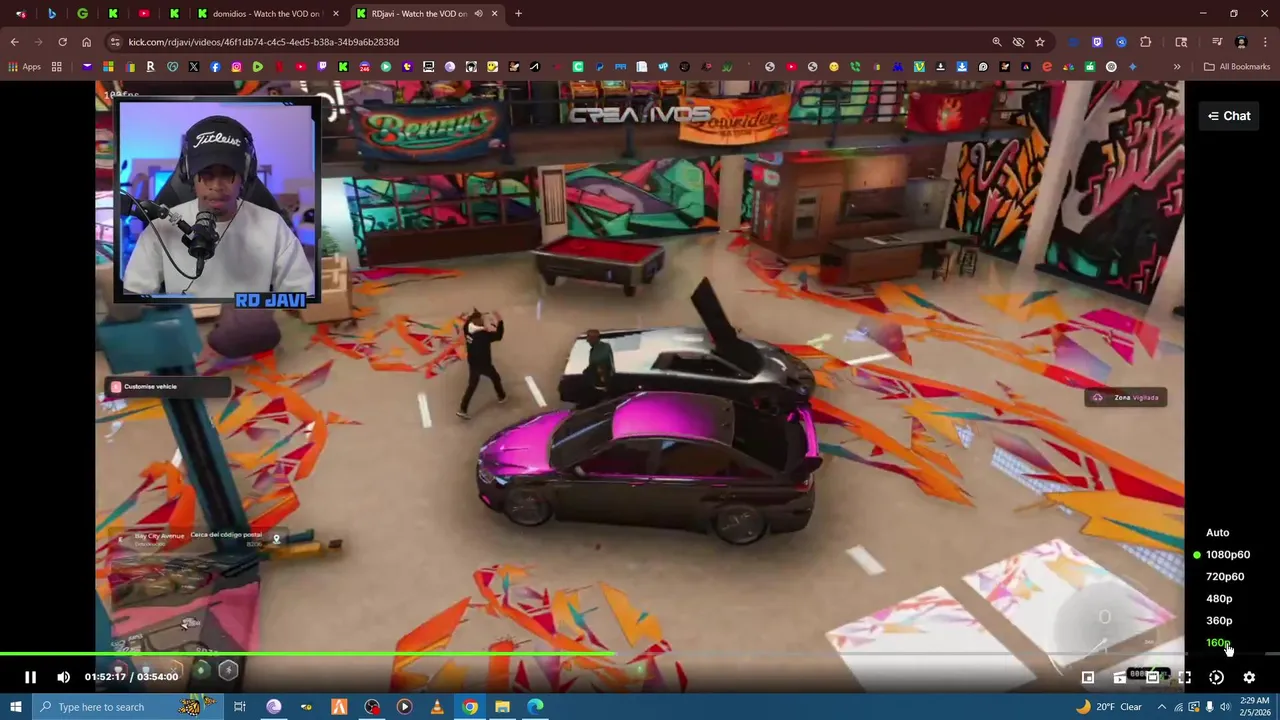Open the Chat panel
Screen dimensions: 1280x720
click(x=1229, y=116)
